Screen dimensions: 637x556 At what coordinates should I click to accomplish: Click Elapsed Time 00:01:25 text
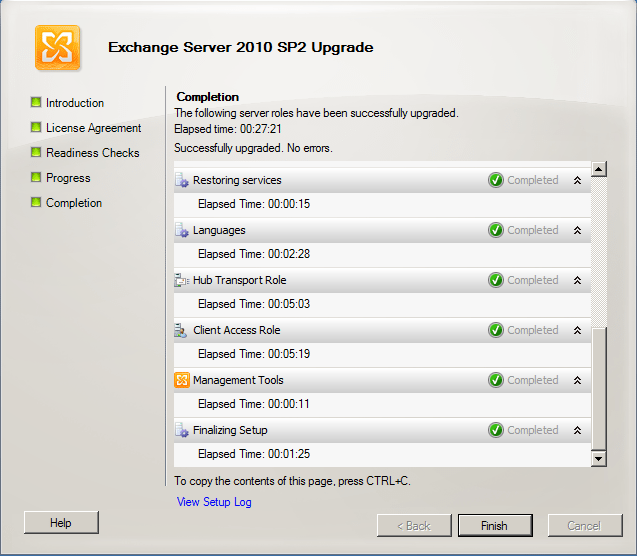coord(254,454)
